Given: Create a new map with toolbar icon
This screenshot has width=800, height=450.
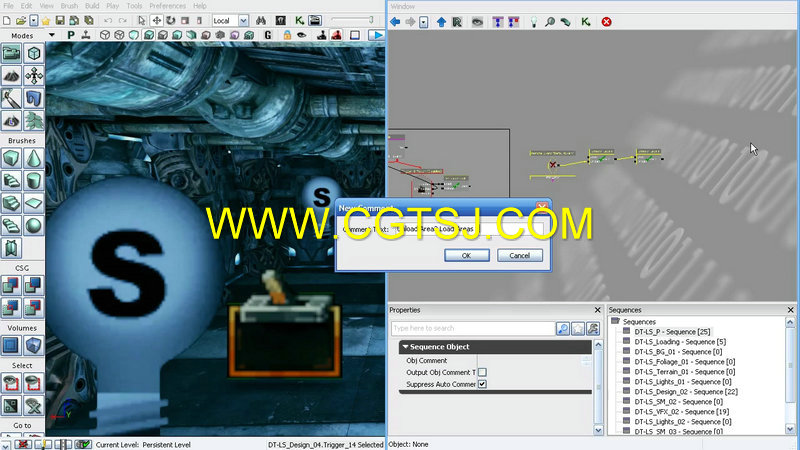Looking at the screenshot, I should pyautogui.click(x=7, y=20).
